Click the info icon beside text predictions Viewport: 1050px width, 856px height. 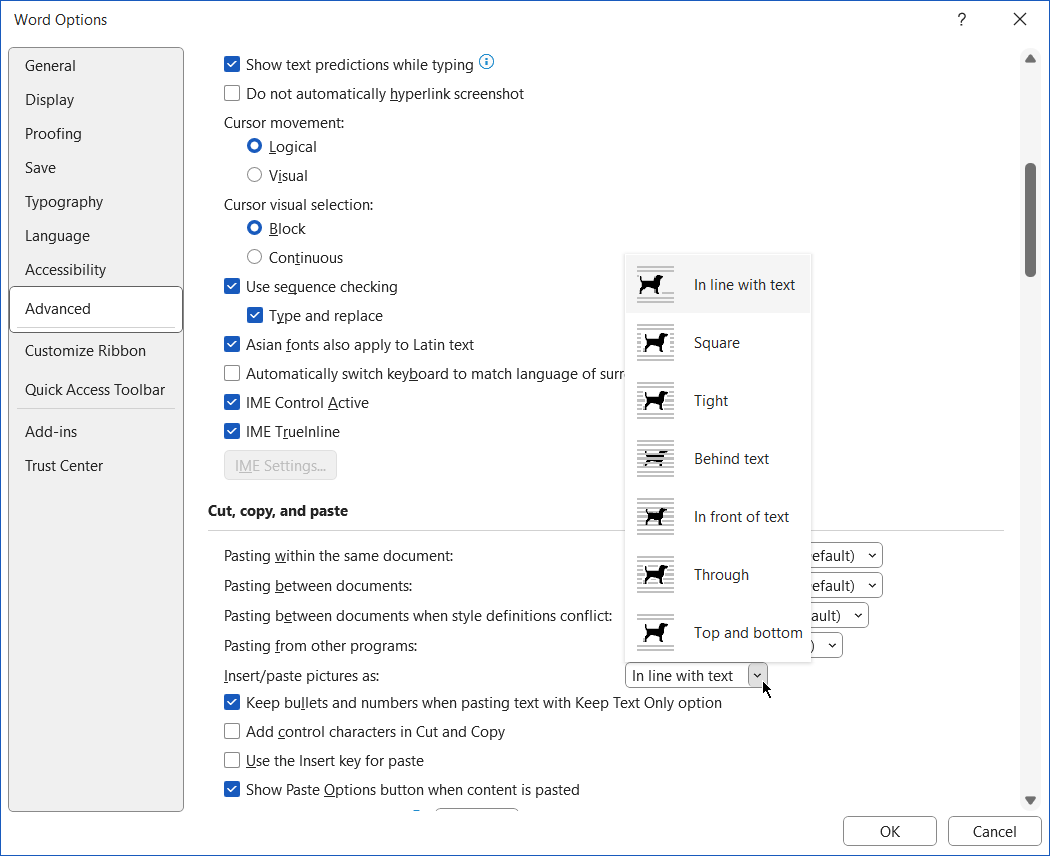(x=487, y=62)
